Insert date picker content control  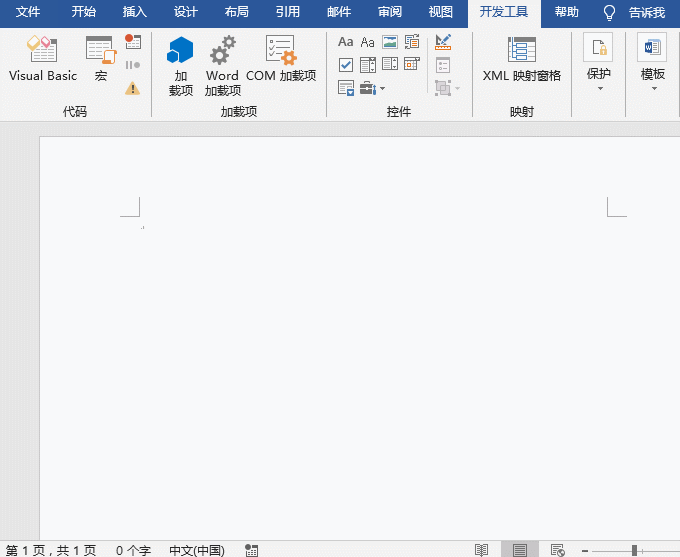click(412, 64)
